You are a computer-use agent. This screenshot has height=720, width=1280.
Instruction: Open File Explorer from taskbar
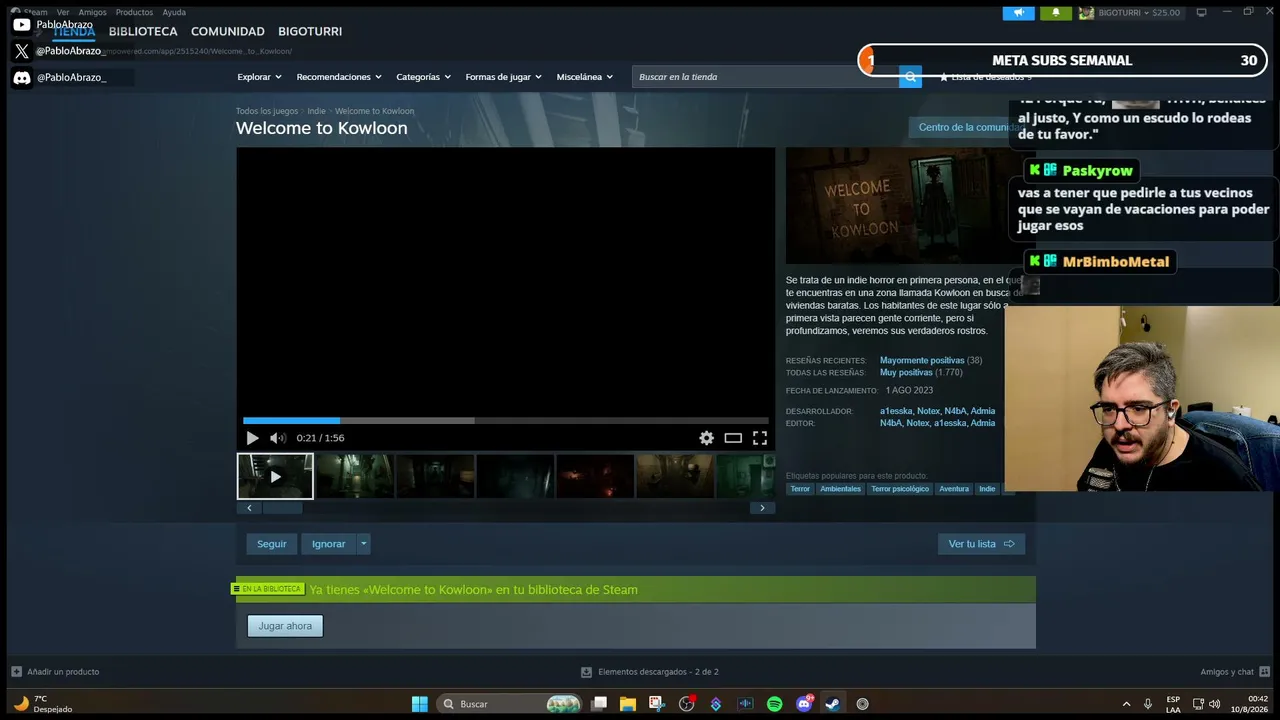tap(627, 704)
